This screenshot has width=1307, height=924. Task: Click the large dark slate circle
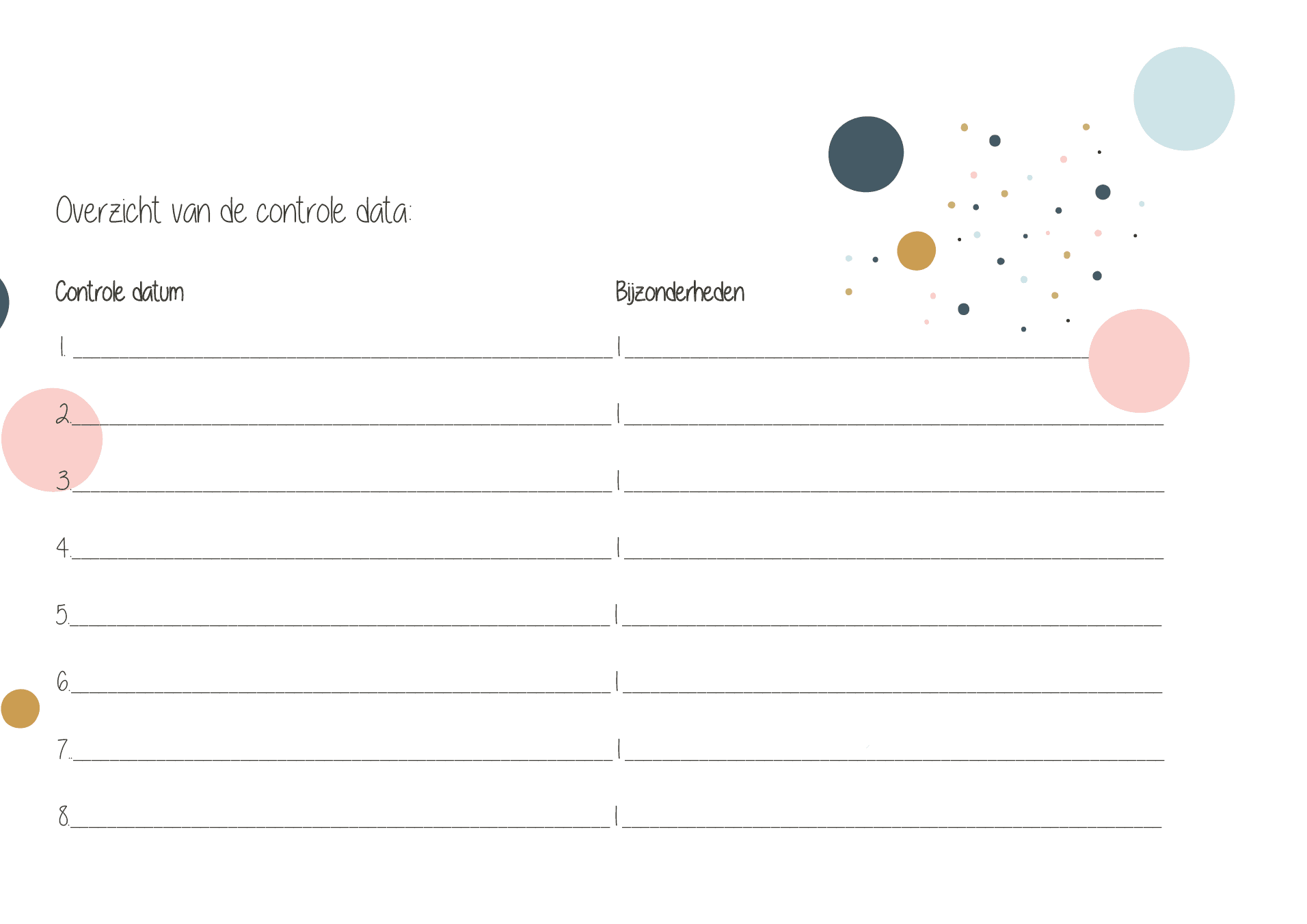(x=866, y=154)
